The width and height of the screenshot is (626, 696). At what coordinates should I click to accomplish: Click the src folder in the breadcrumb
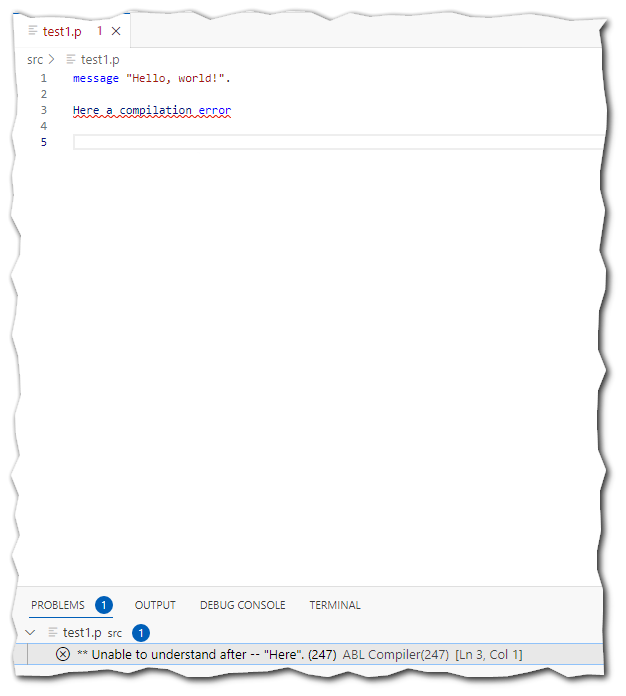pyautogui.click(x=35, y=59)
